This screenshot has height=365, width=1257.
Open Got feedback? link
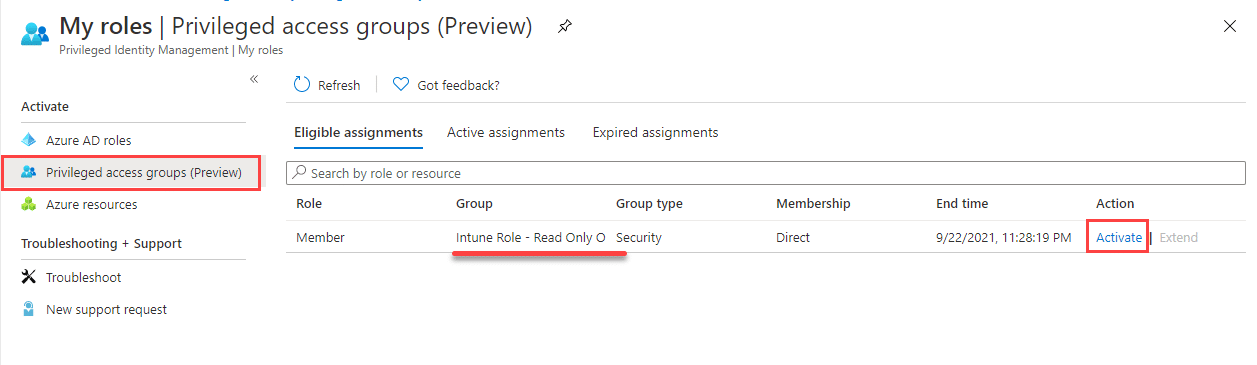(x=458, y=85)
